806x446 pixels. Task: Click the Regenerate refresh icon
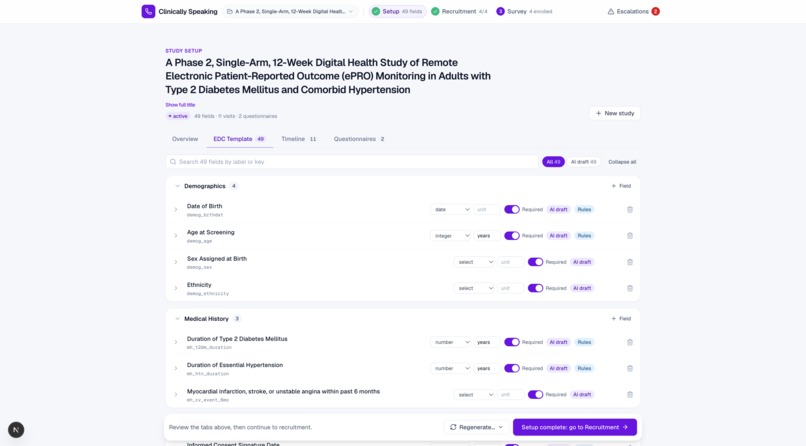(453, 427)
